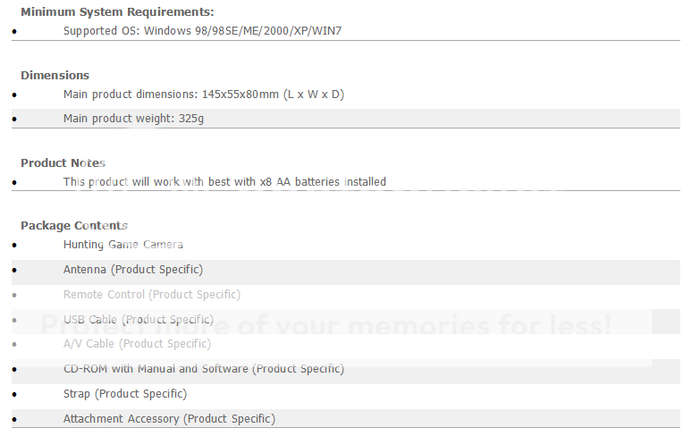The image size is (700, 434).
Task: Click the USB Cable (Product Specific) row
Action: tap(346, 321)
